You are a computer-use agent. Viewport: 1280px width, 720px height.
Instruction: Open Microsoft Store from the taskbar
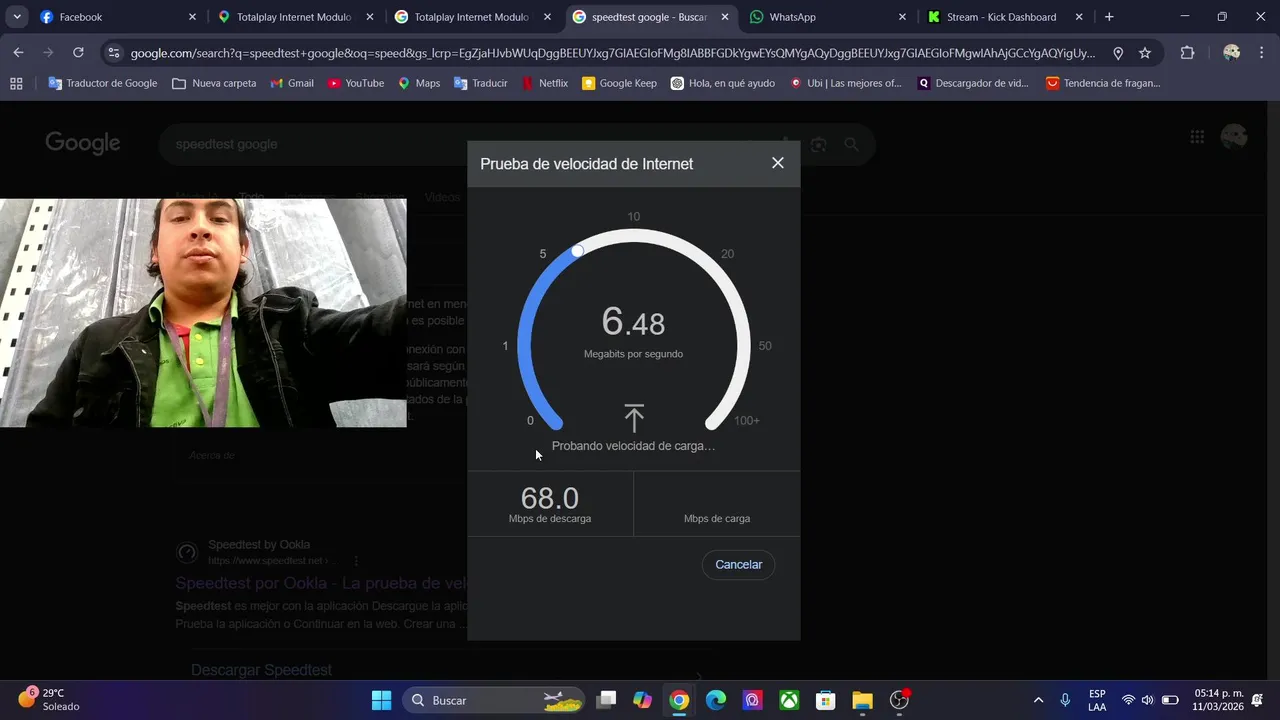pos(825,700)
